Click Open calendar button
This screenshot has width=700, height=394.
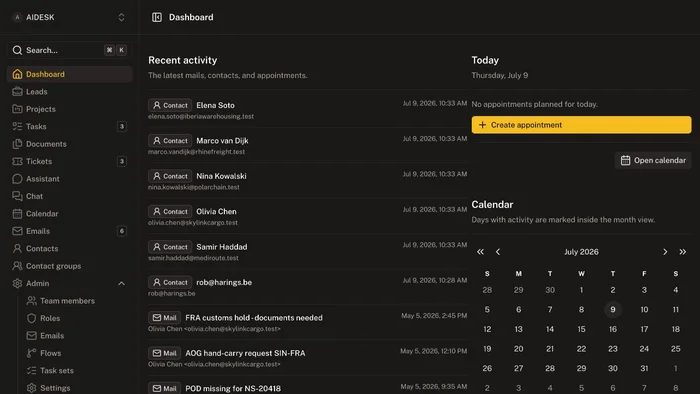click(653, 160)
